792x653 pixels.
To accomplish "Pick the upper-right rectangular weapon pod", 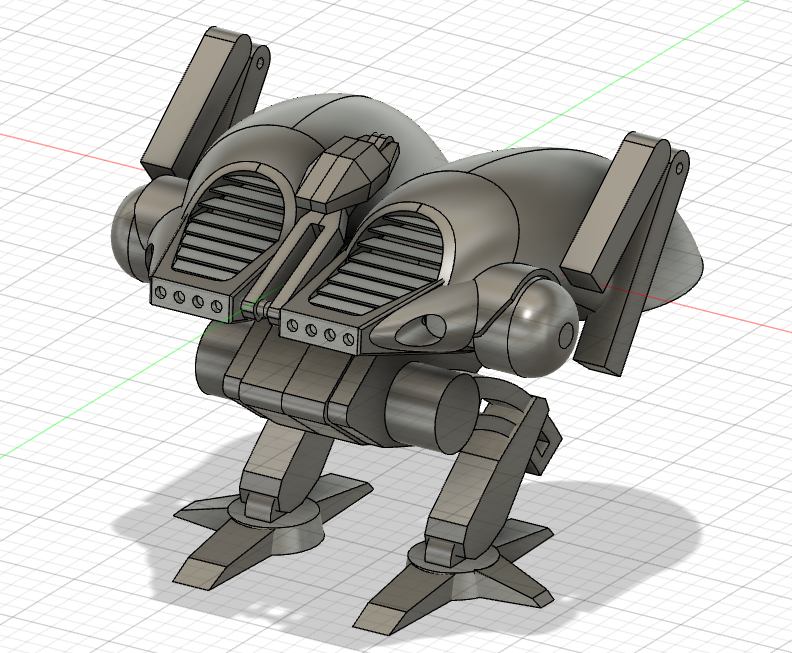I will pos(614,212).
